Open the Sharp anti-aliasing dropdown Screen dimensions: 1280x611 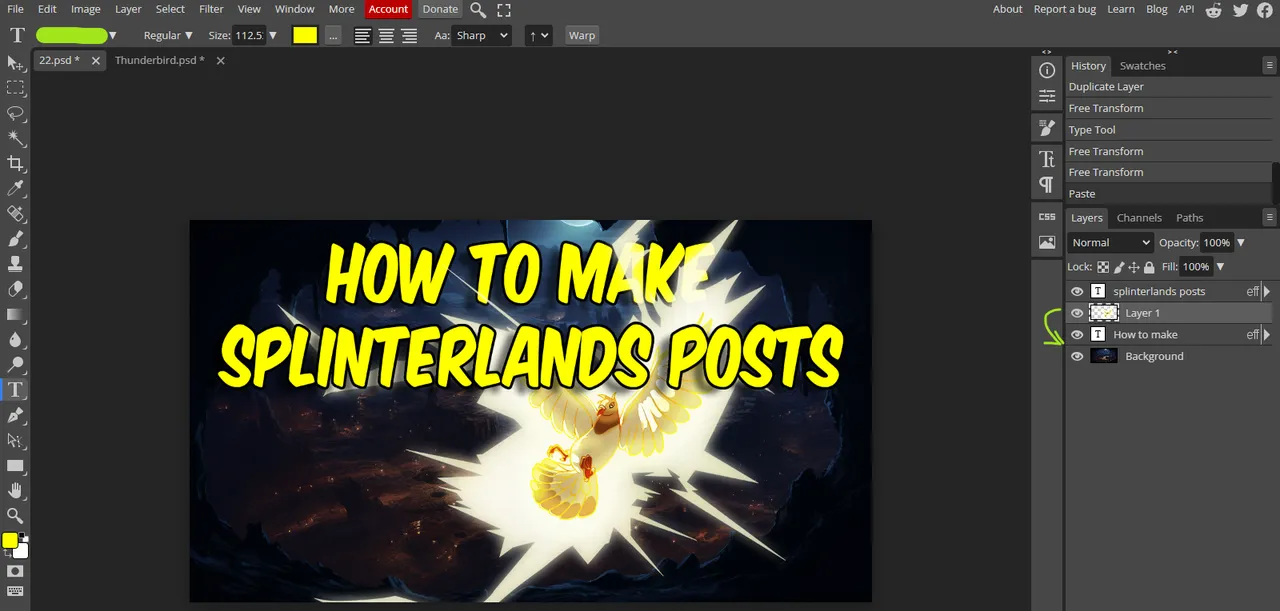coord(482,35)
